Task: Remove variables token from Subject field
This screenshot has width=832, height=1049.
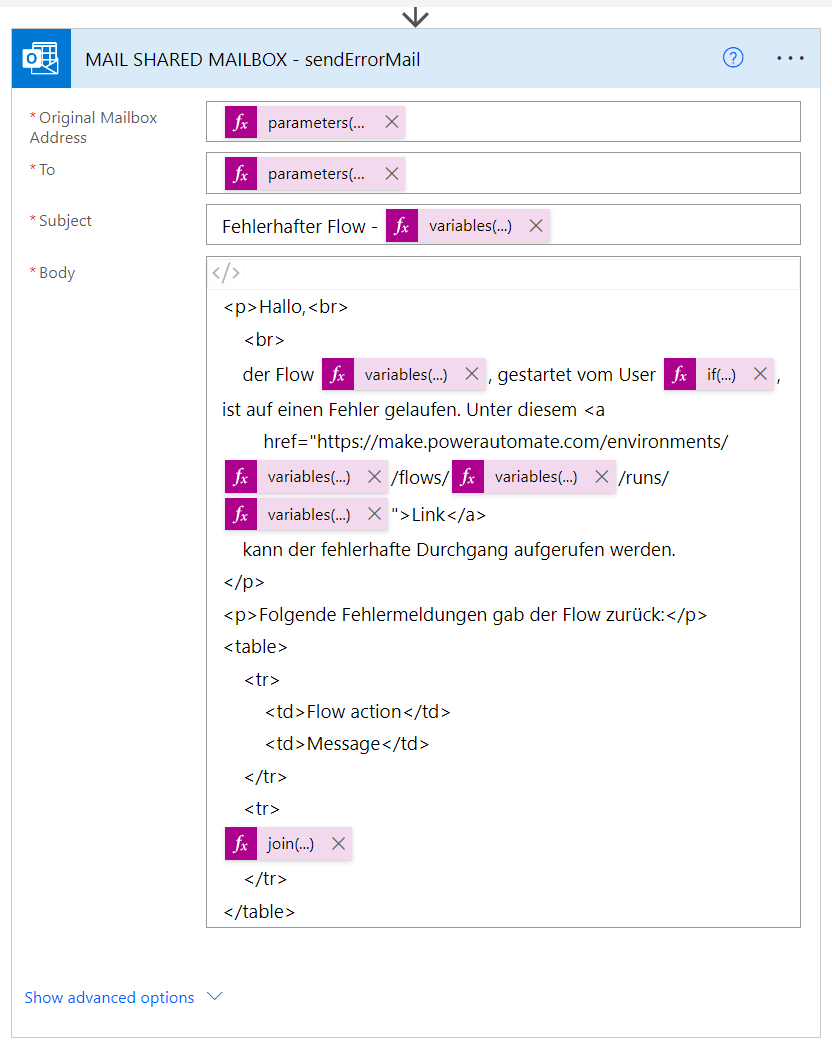Action: [536, 226]
